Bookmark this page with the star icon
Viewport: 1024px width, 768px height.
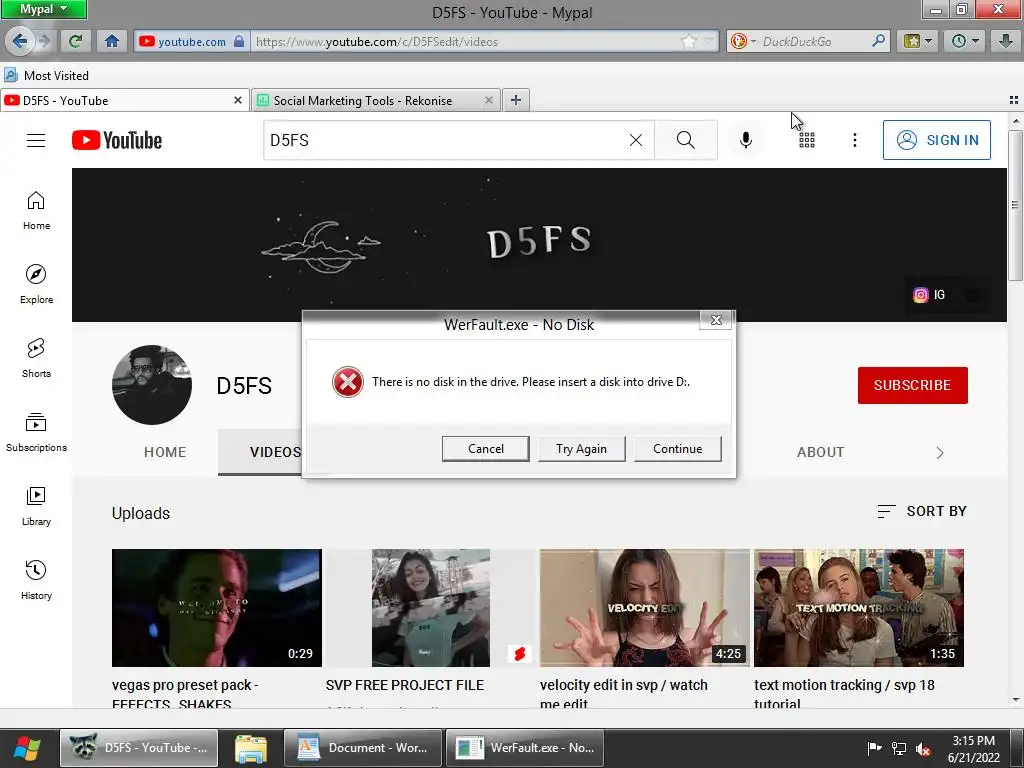689,42
